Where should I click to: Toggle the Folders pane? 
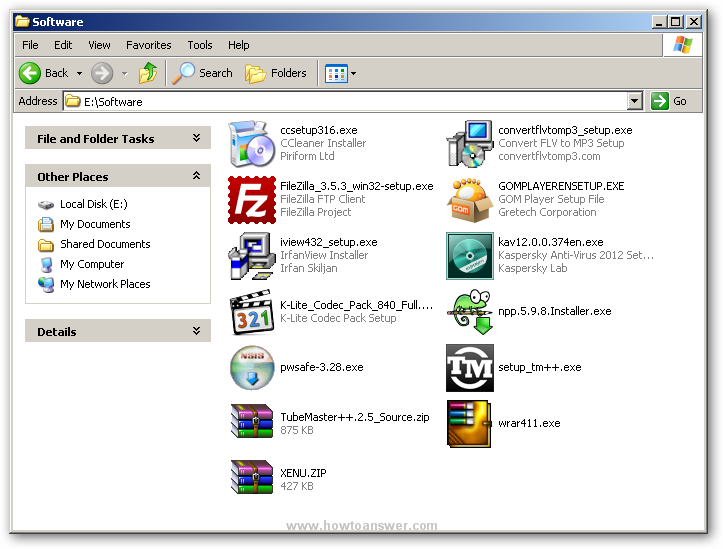coord(276,73)
